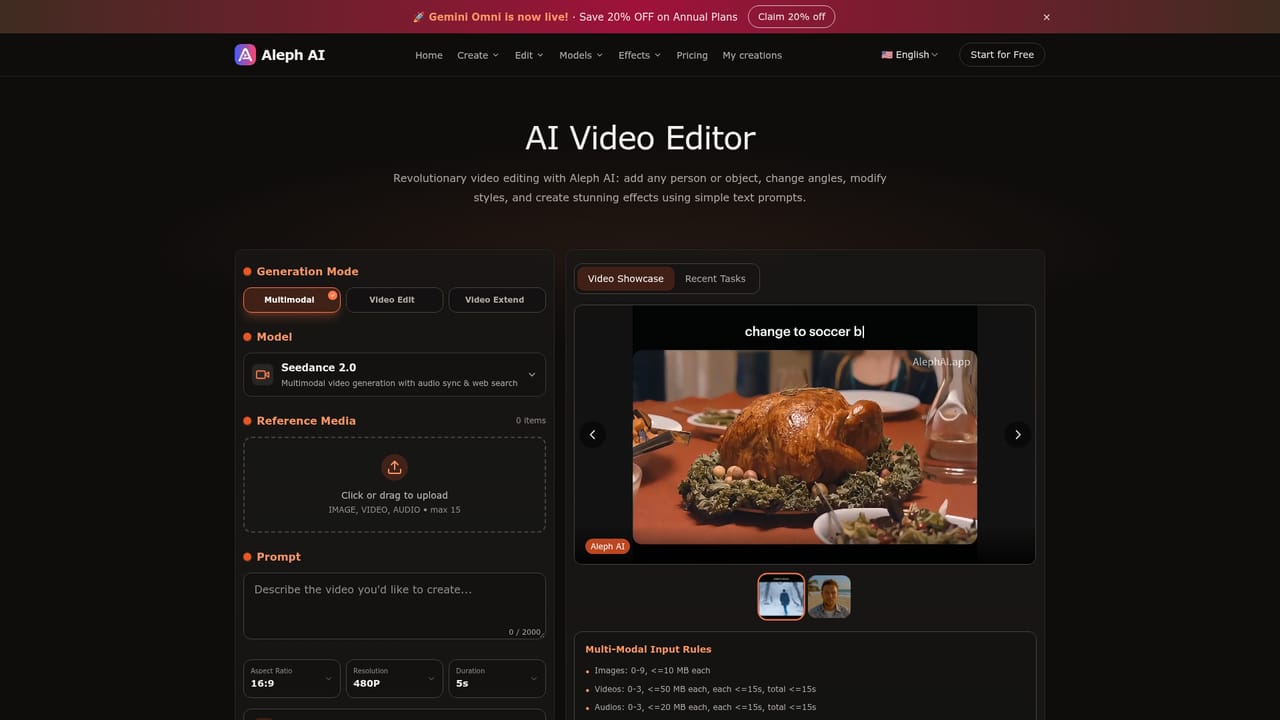Viewport: 1280px width, 720px height.
Task: Open My creations page
Action: point(752,55)
